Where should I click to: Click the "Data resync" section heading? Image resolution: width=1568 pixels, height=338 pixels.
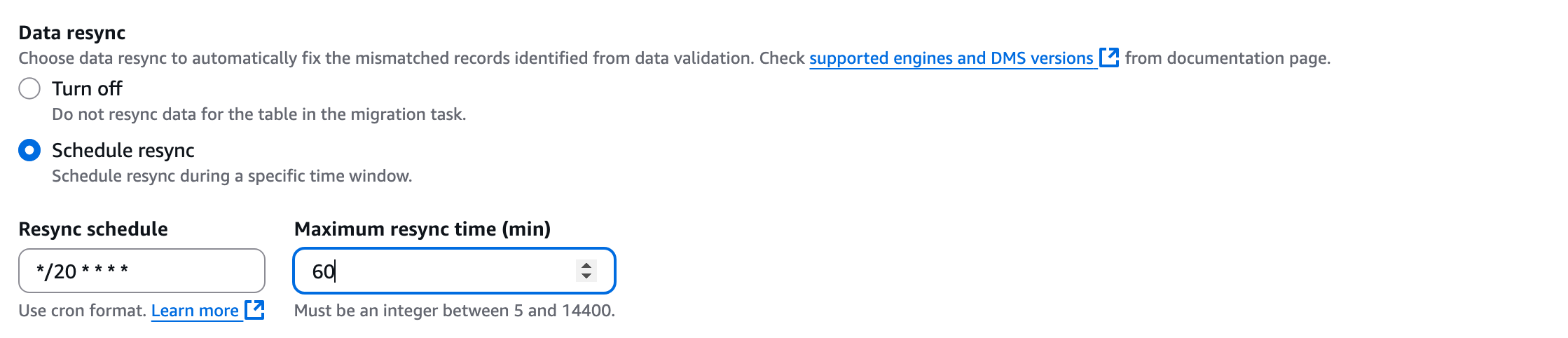click(72, 33)
